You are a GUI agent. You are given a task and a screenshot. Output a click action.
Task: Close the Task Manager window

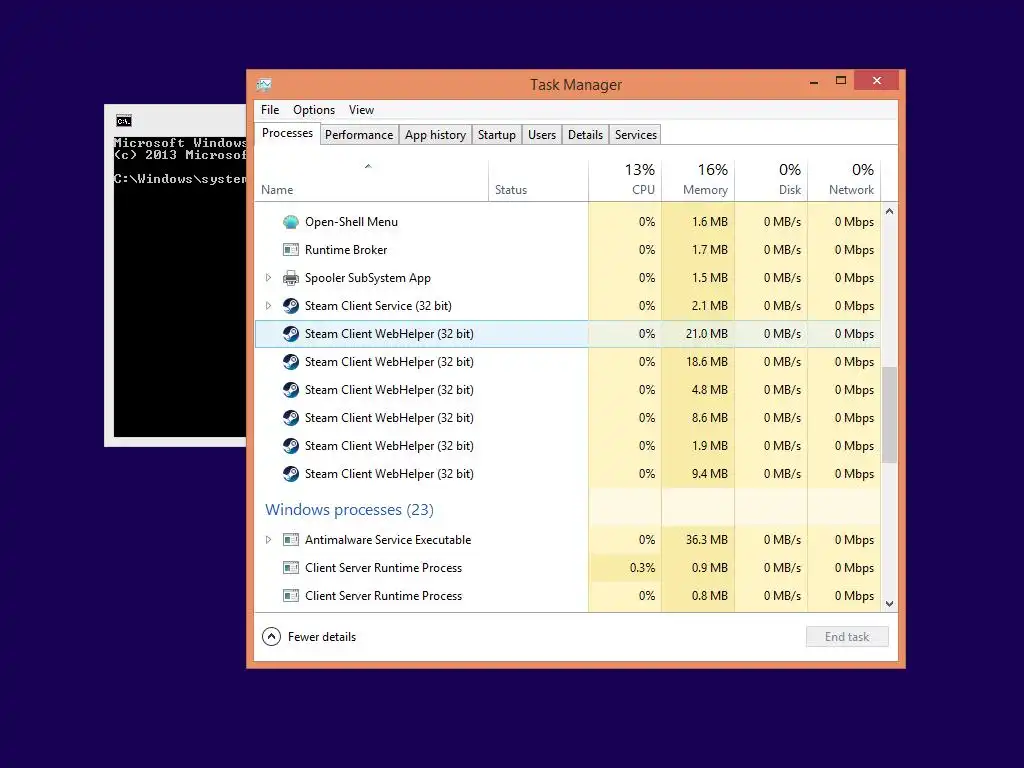(x=876, y=80)
